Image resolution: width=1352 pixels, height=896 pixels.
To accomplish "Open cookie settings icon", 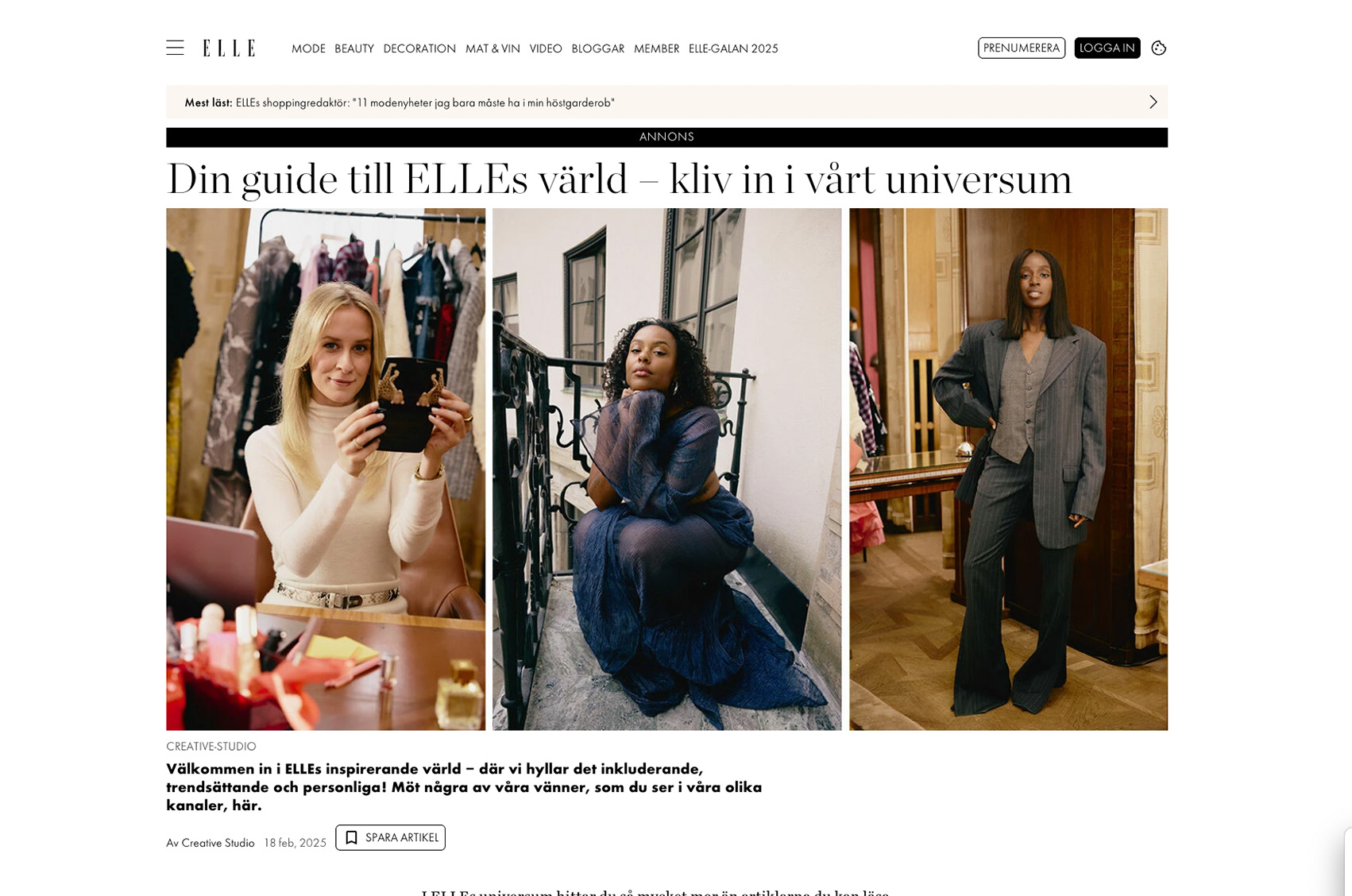I will point(1159,48).
